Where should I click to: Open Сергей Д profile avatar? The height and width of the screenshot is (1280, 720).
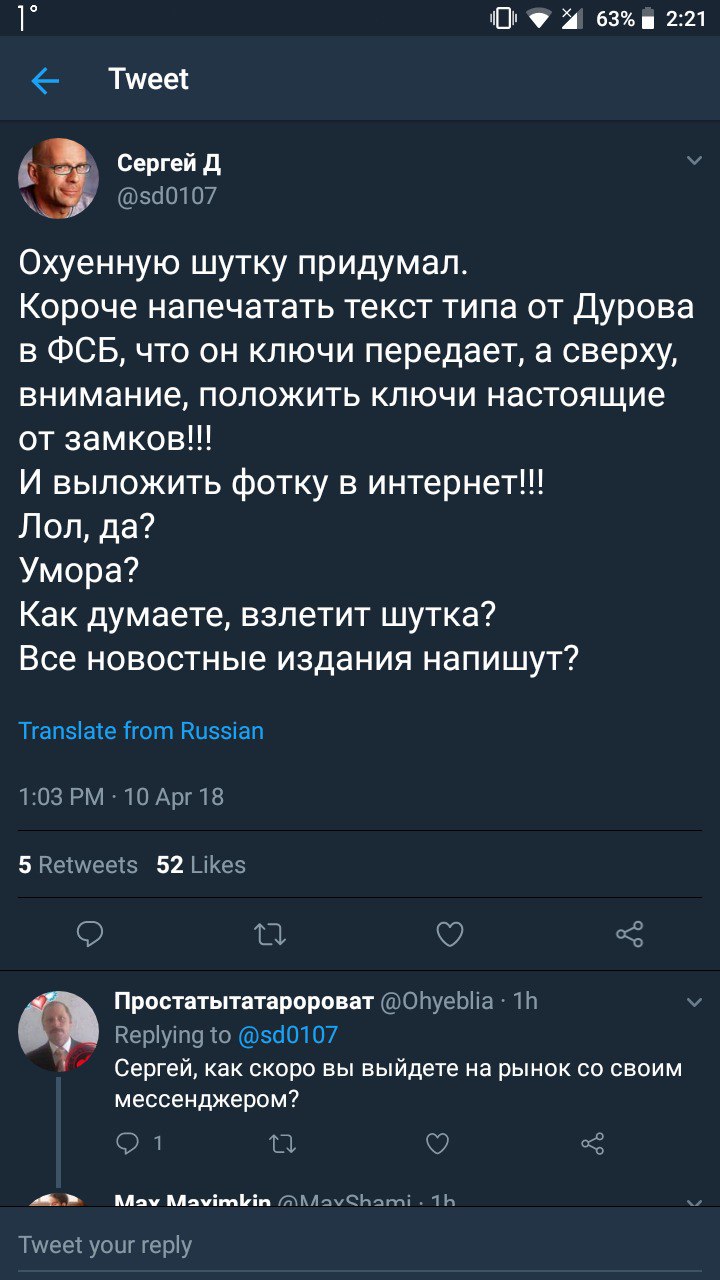(x=58, y=178)
